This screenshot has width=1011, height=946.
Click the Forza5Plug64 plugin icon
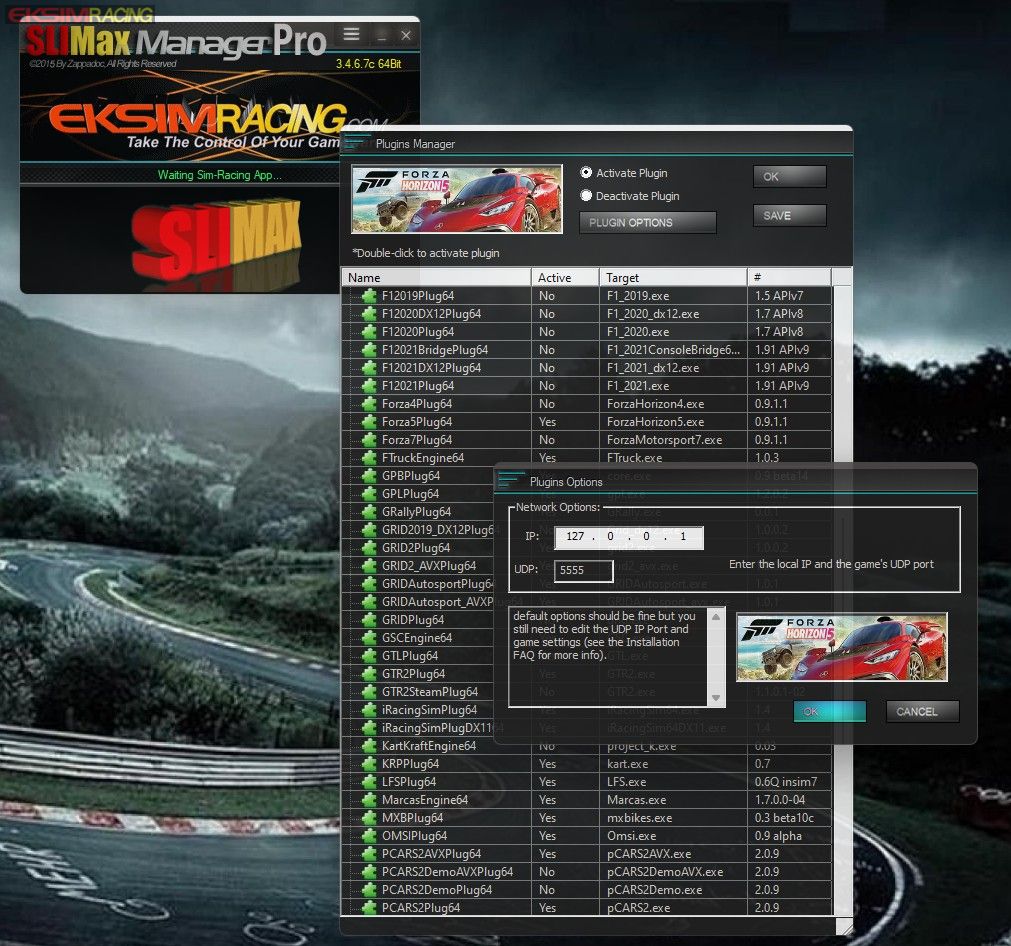pos(369,422)
